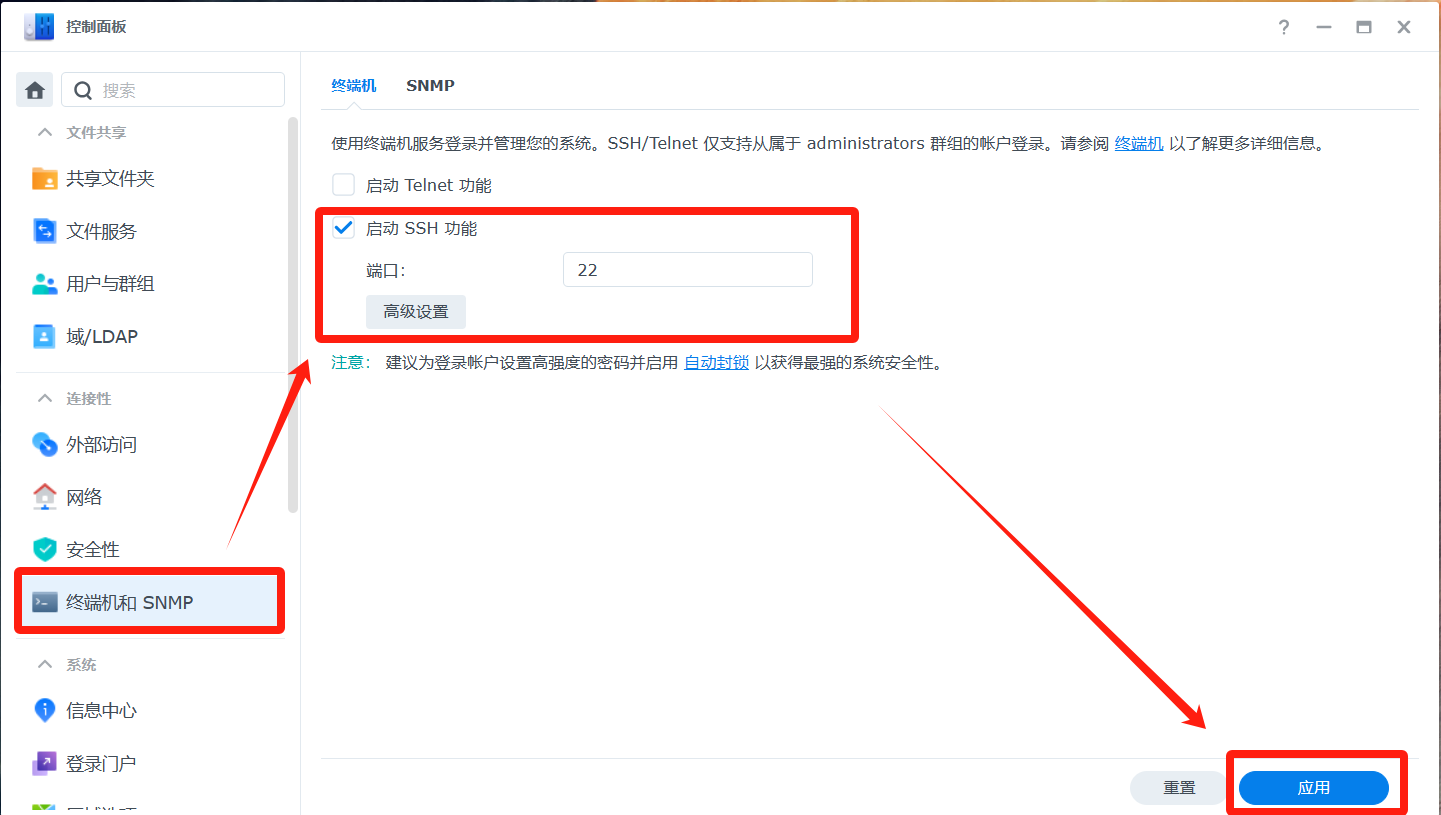Open 域/LDAP domain icon
Viewport: 1441px width, 815px height.
click(x=45, y=337)
